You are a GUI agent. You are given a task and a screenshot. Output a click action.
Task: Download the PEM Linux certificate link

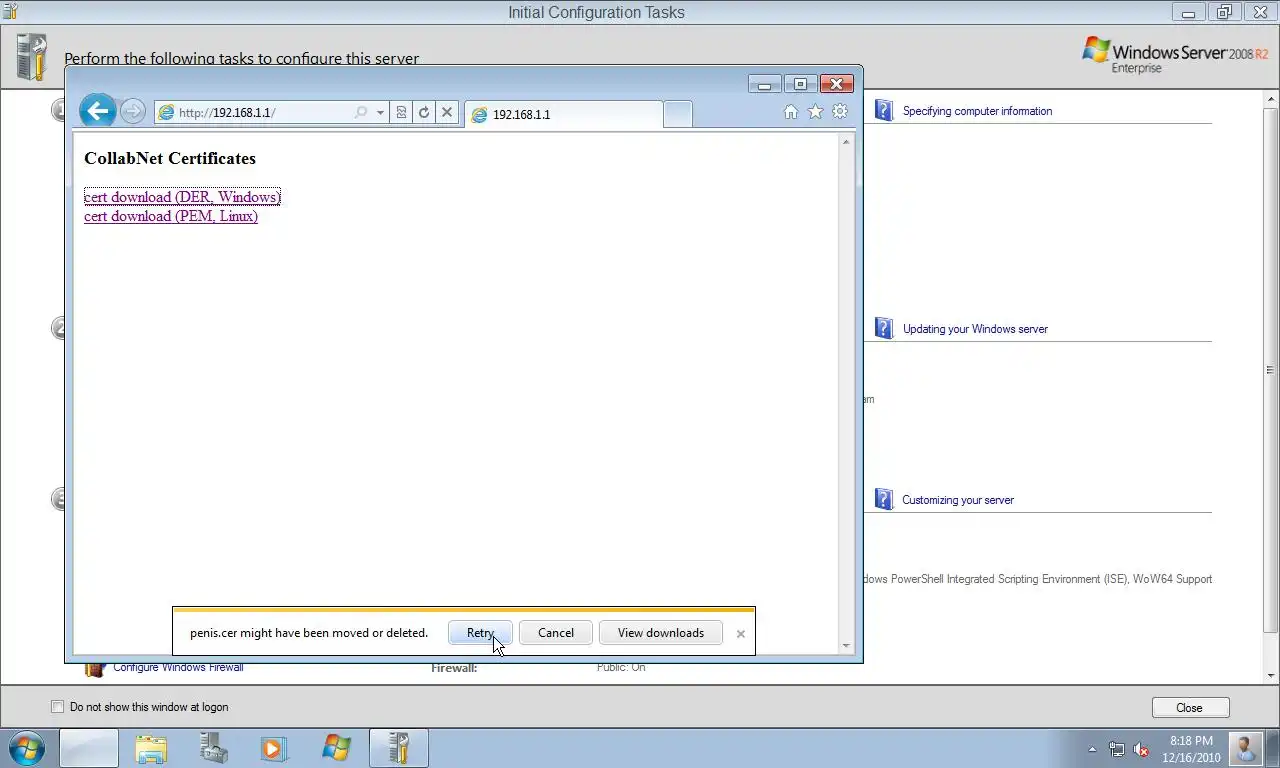[171, 216]
